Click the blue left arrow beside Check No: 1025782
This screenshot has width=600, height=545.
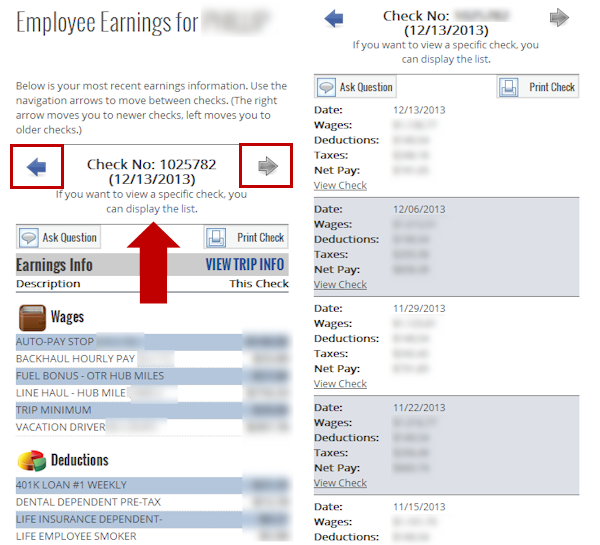coord(37,166)
